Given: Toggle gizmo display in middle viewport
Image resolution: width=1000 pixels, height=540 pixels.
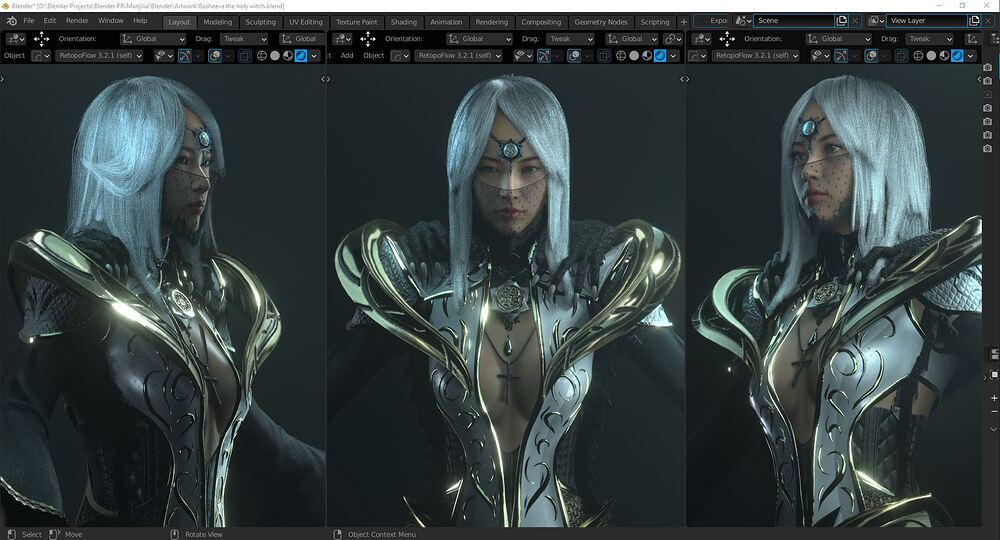Looking at the screenshot, I should (x=543, y=55).
